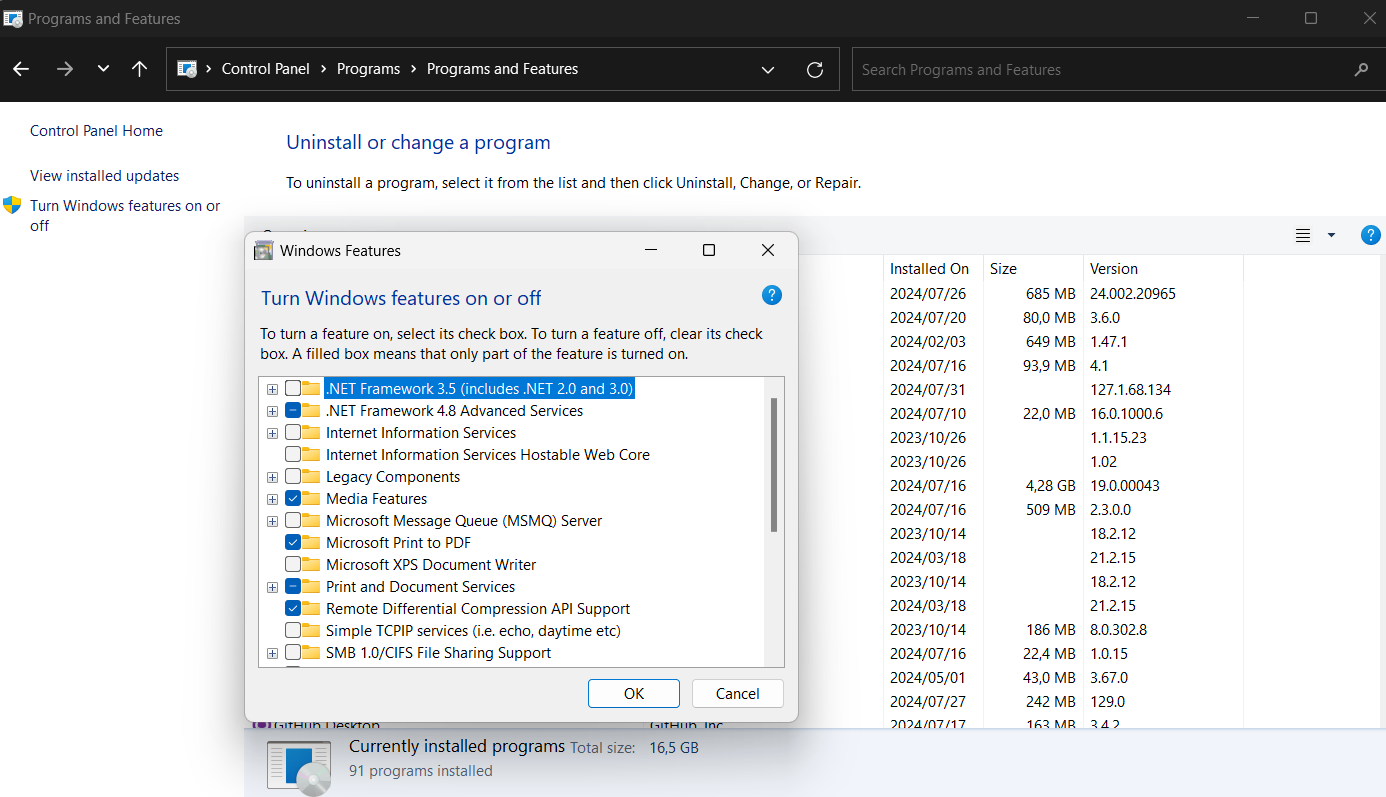
Task: Expand Microsoft Message Queue Server node
Action: tap(272, 521)
